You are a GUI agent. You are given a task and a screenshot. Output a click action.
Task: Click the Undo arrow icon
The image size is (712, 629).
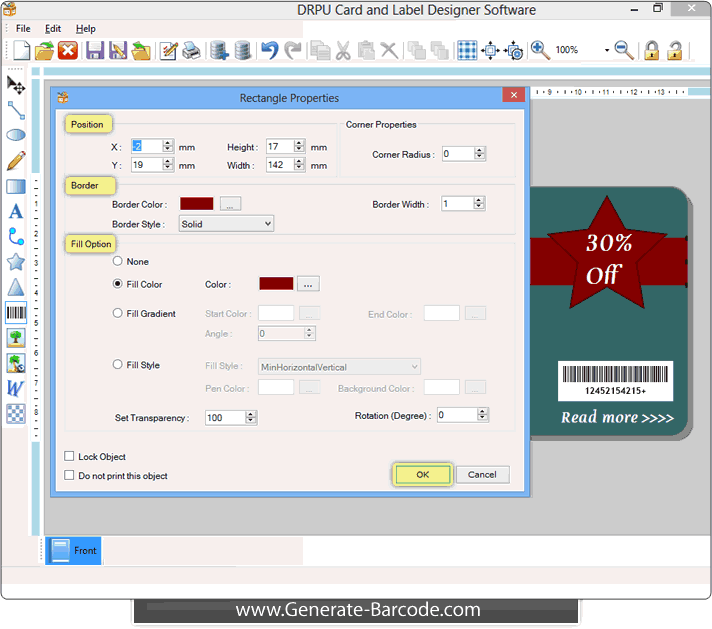(270, 50)
